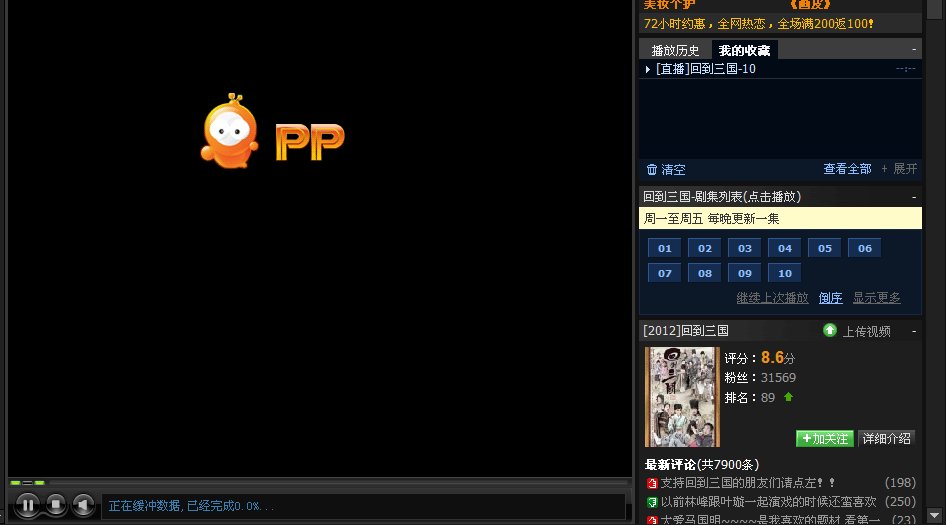946x525 pixels.
Task: Click the 倒序 link to reverse order
Action: [830, 298]
